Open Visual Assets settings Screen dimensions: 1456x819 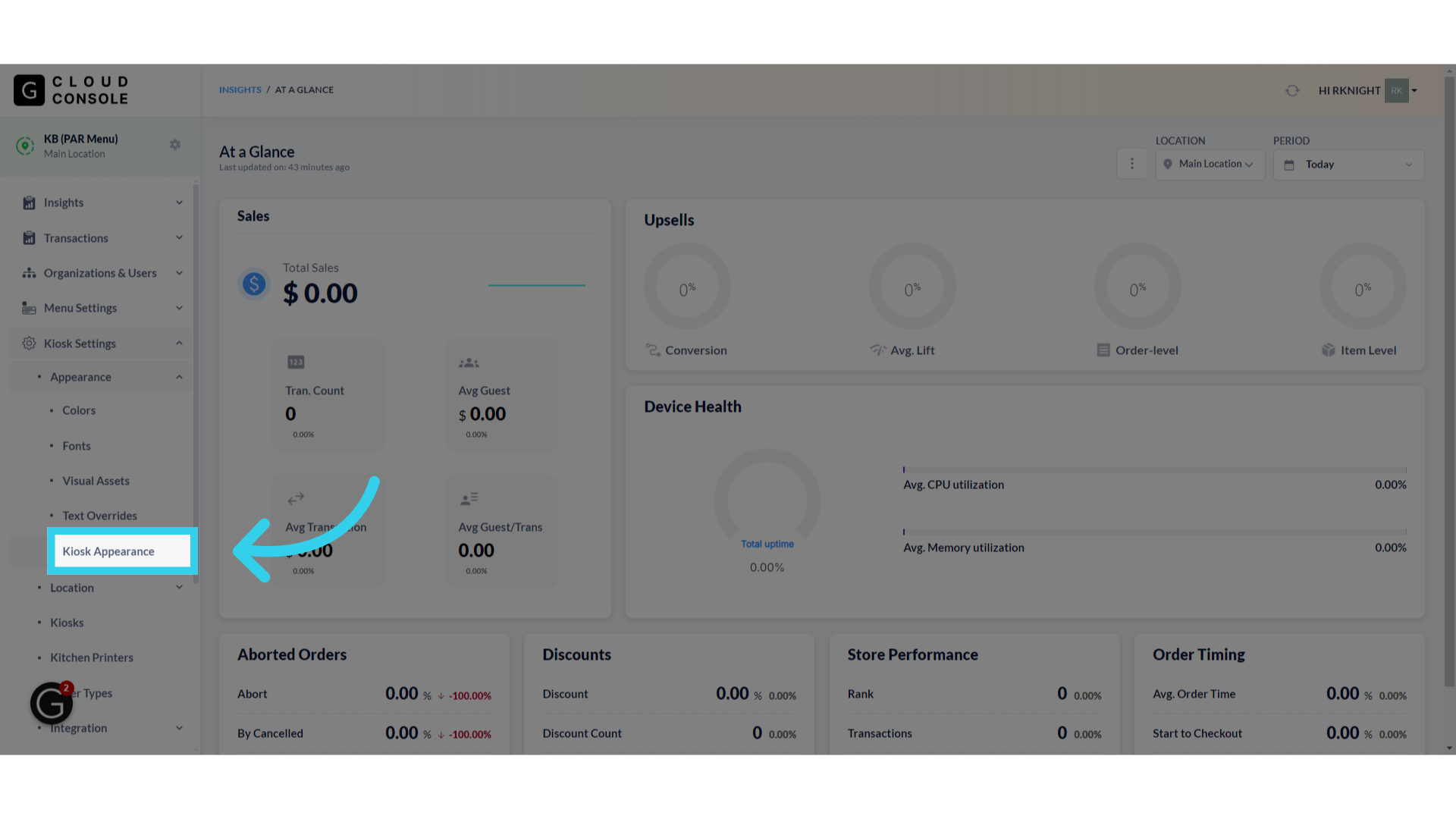[96, 481]
